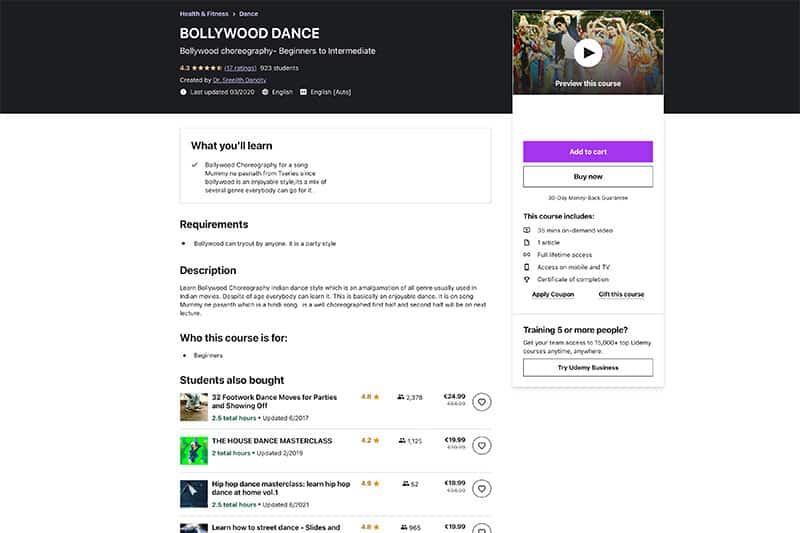
Task: Click the Students also bought heading
Action: 232,380
